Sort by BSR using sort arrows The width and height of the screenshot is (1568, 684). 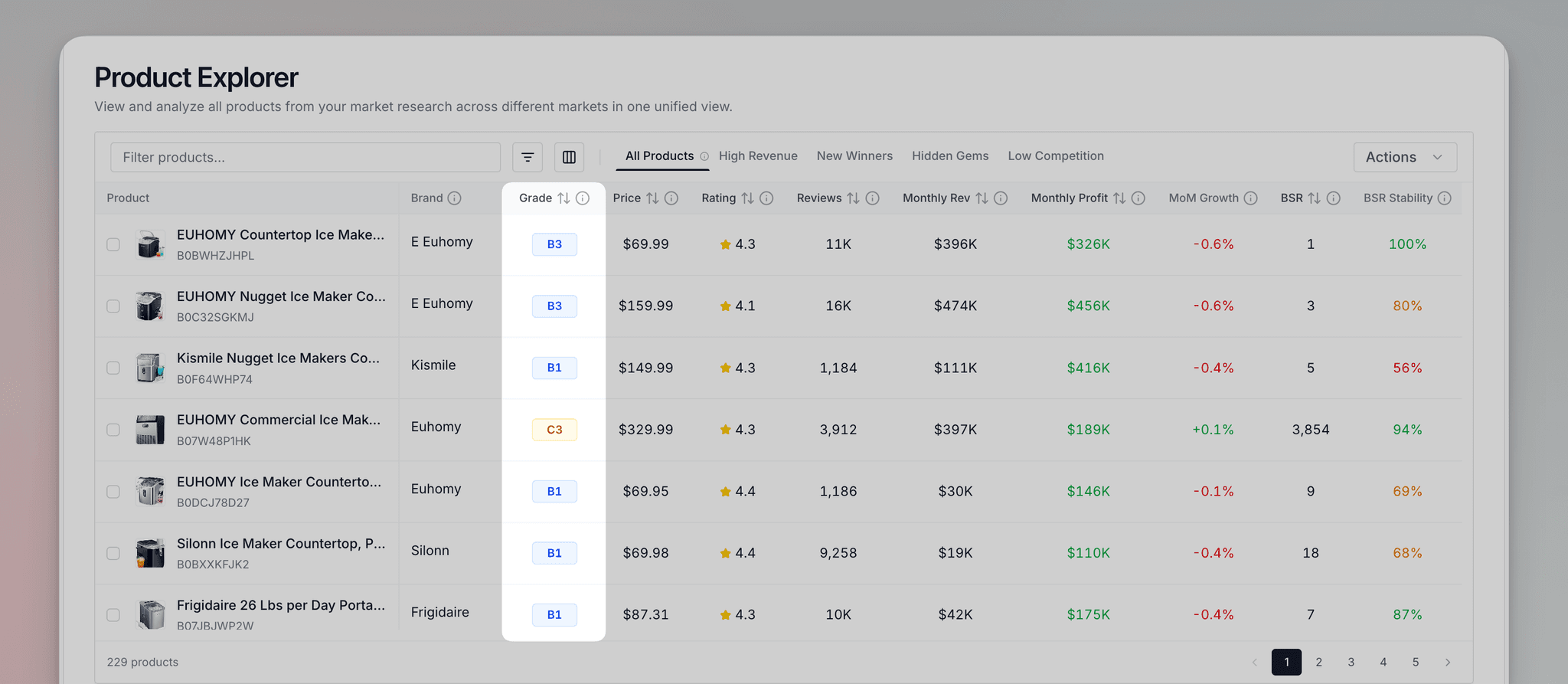[x=1314, y=198]
